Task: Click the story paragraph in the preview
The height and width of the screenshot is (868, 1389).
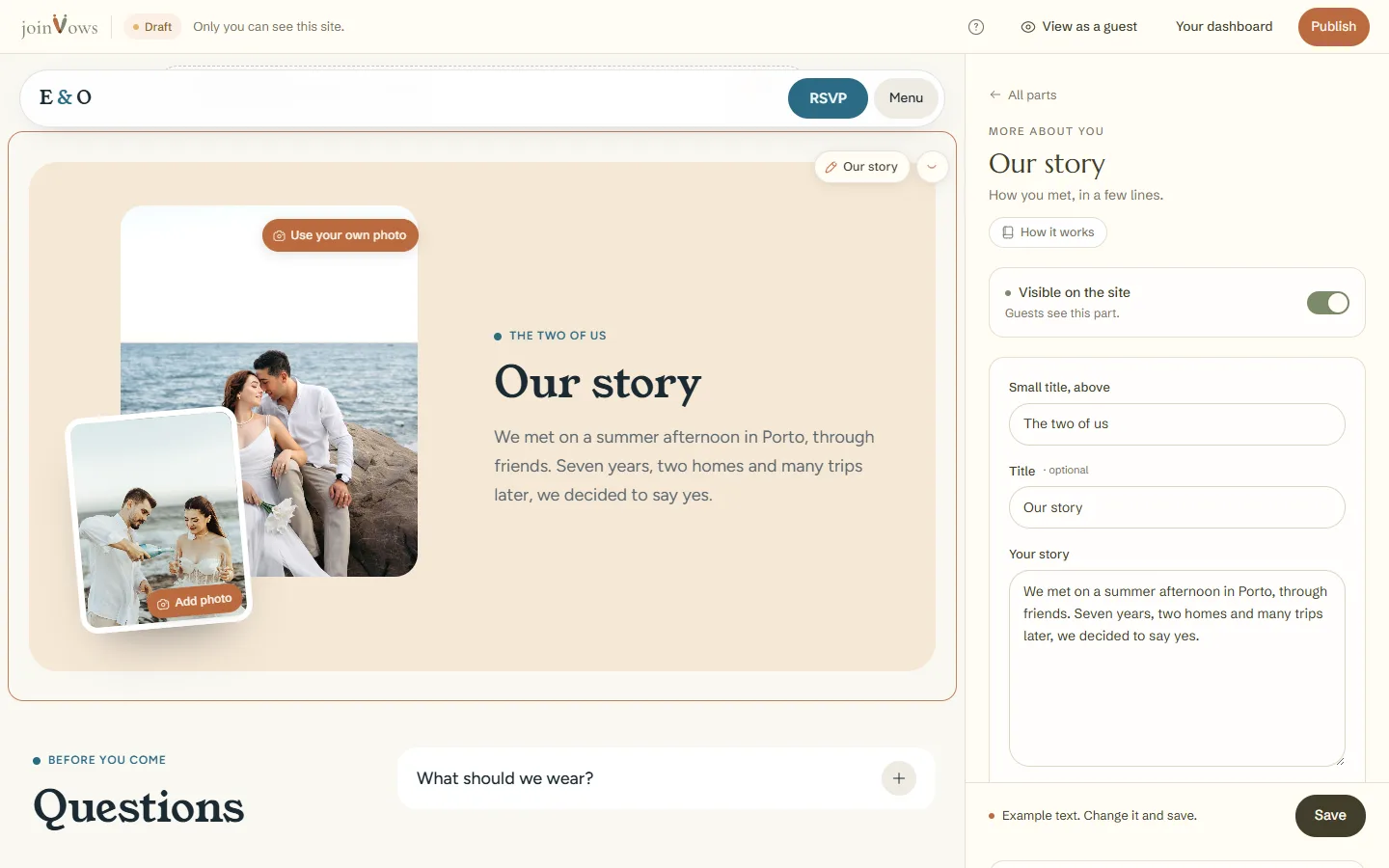Action: [x=685, y=466]
